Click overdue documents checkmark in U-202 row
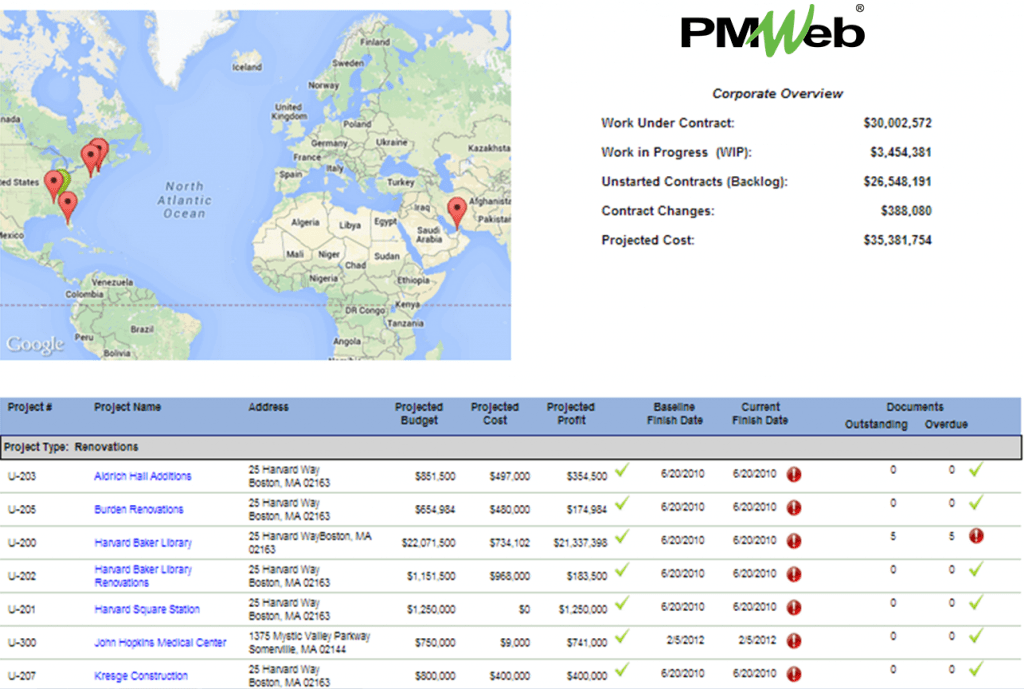Screen dimensions: 1024x689 pos(976,569)
